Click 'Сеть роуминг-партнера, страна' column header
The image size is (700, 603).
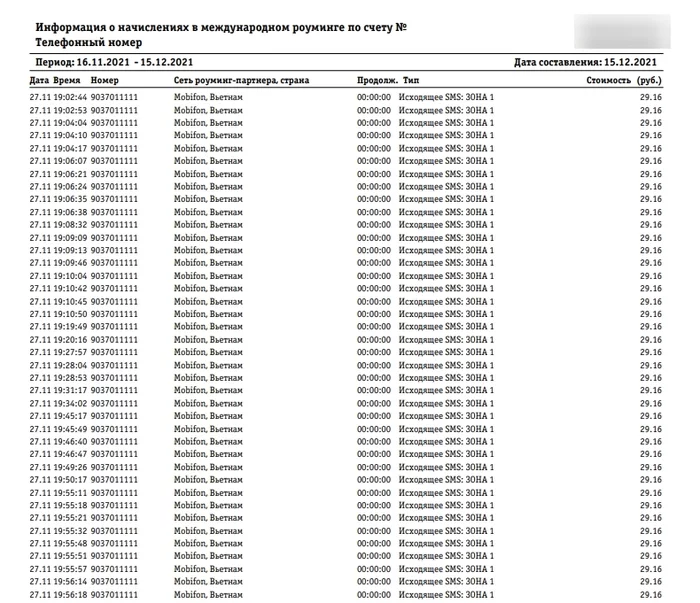pos(241,80)
